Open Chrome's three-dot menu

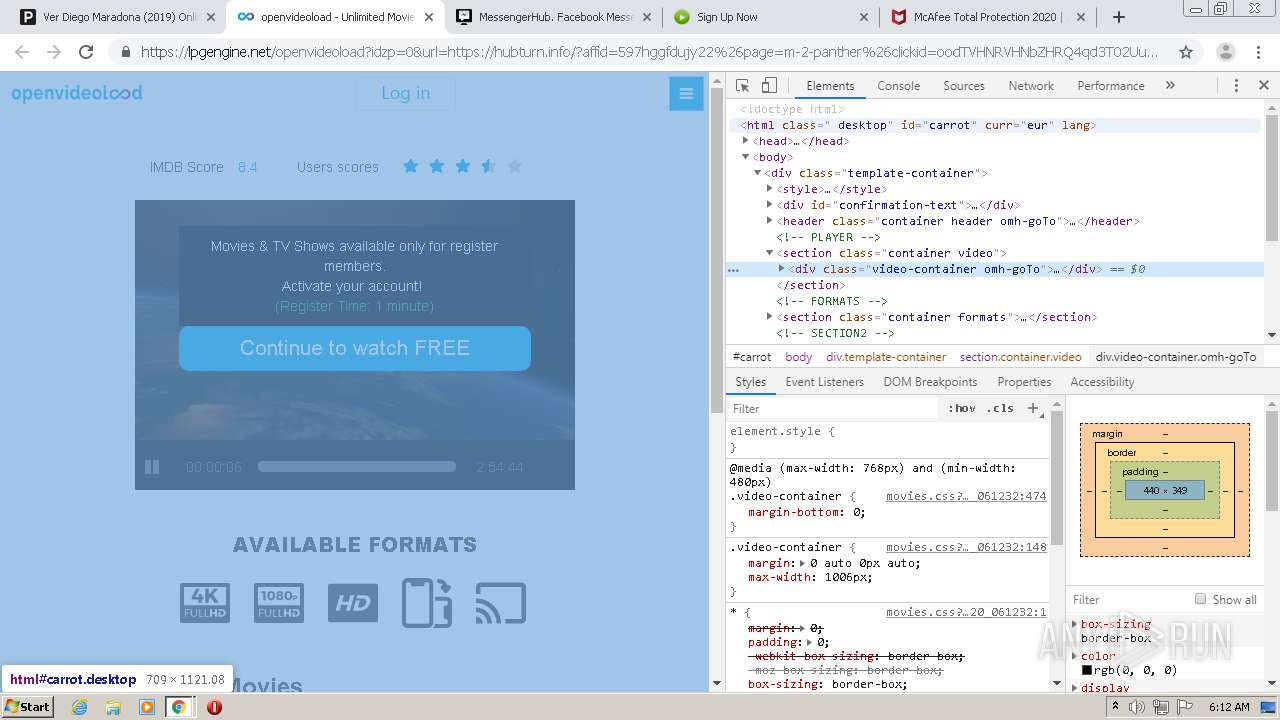point(1260,52)
